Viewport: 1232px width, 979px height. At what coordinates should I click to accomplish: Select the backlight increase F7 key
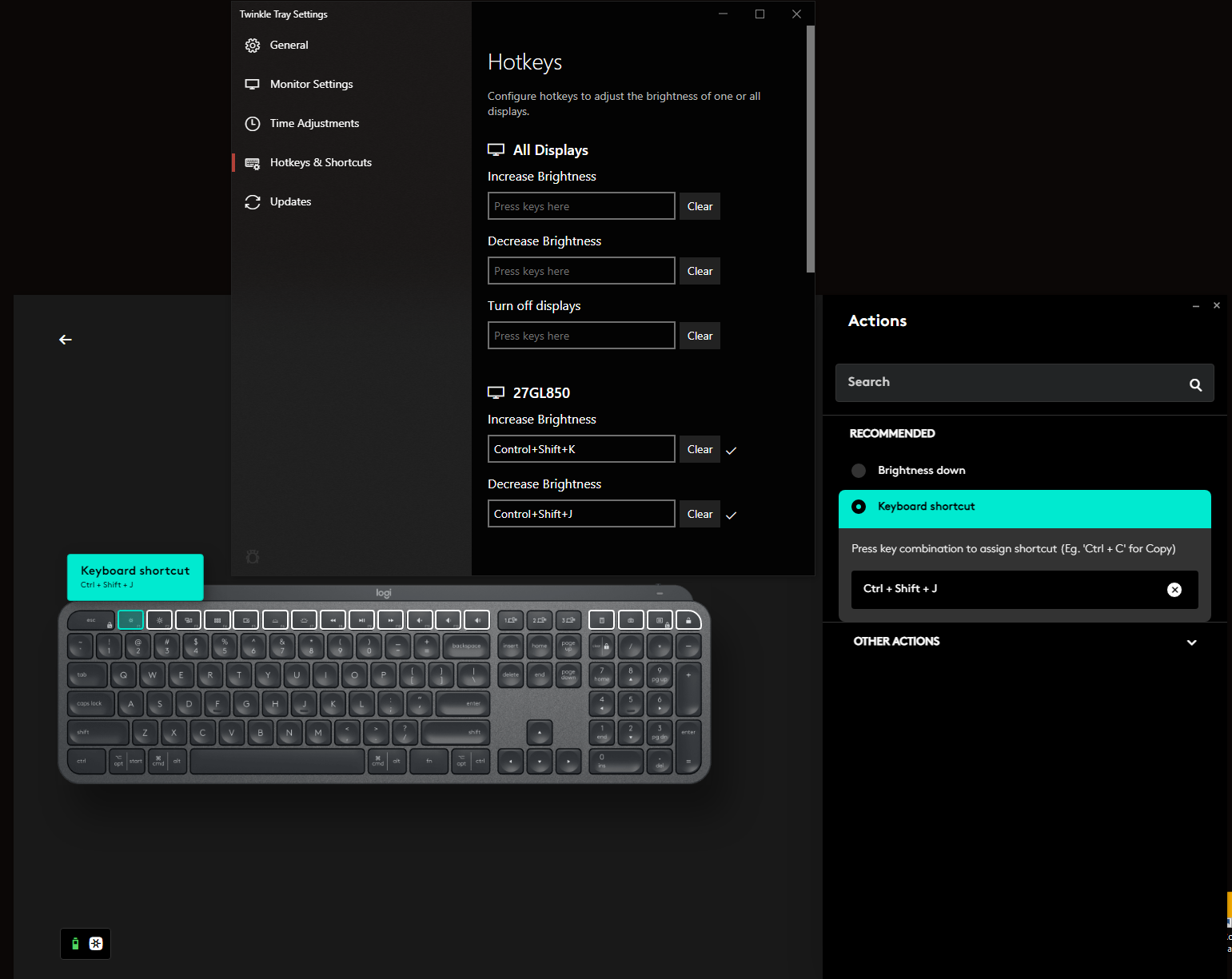pyautogui.click(x=304, y=620)
